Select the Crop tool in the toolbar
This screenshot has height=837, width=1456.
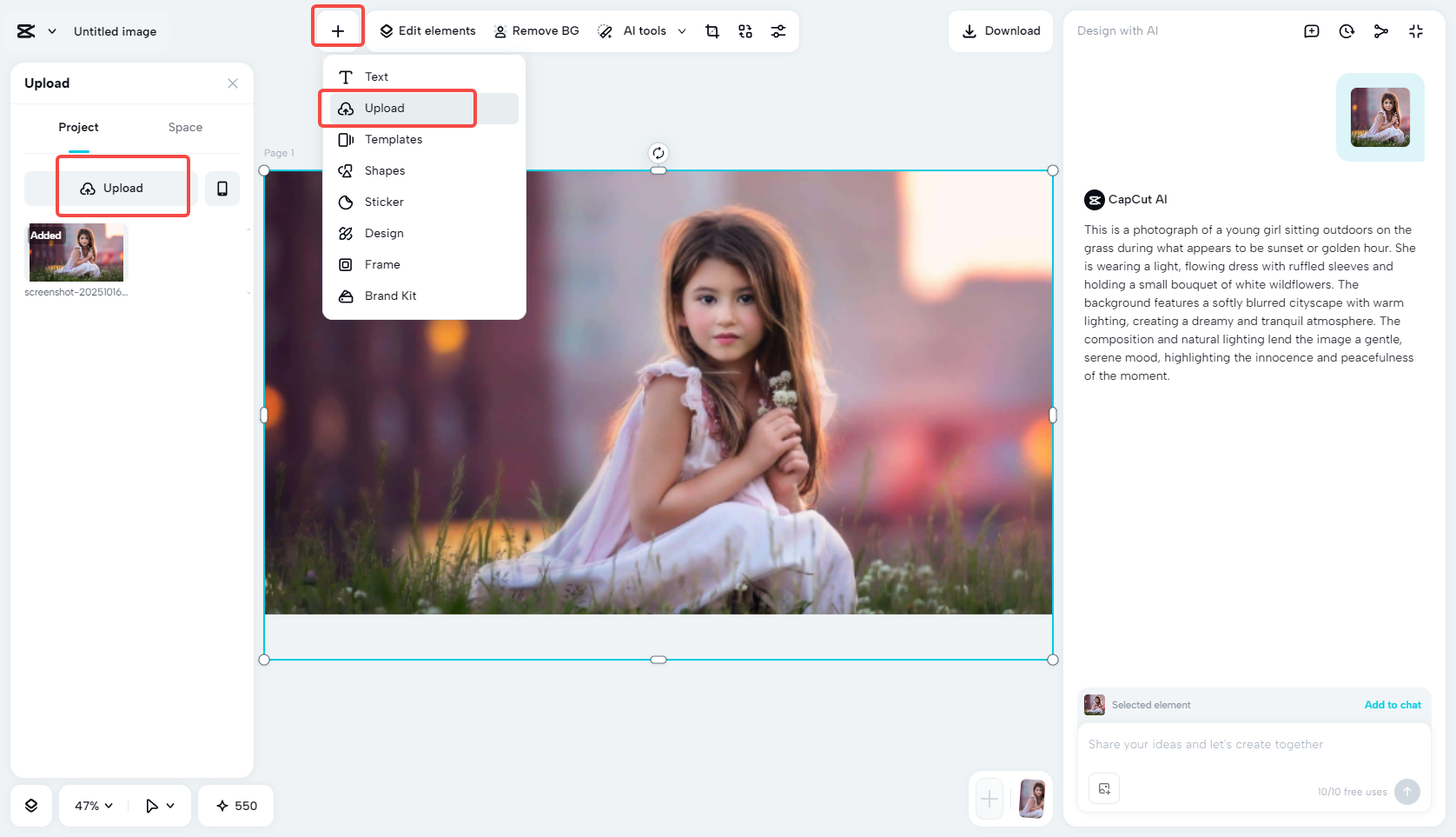pos(712,30)
